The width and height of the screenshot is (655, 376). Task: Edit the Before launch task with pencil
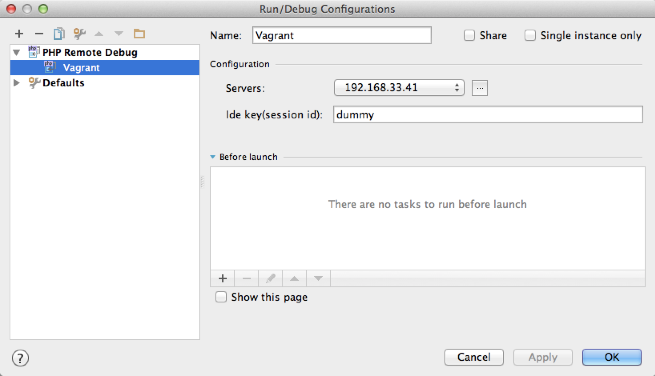pyautogui.click(x=270, y=278)
